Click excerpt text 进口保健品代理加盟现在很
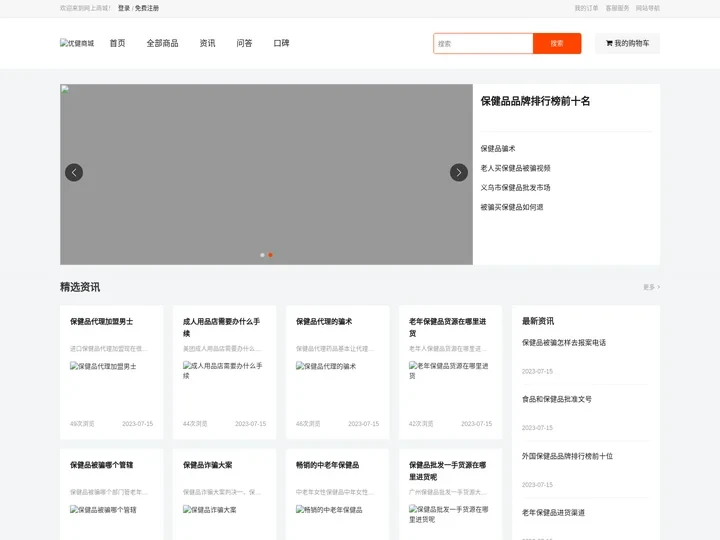Image resolution: width=720 pixels, height=540 pixels. click(109, 349)
